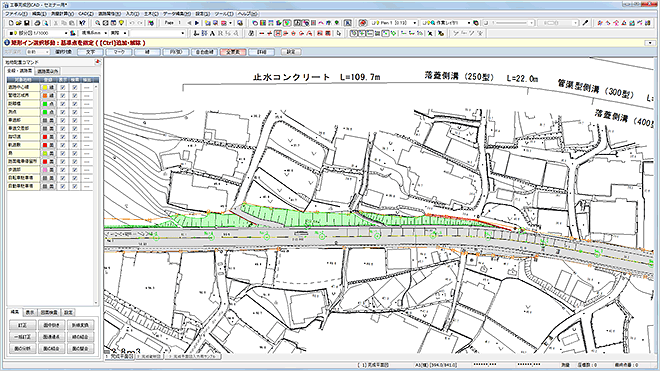
Task: Click the eyedropper icon in the top toolbar
Action: pyautogui.click(x=585, y=23)
